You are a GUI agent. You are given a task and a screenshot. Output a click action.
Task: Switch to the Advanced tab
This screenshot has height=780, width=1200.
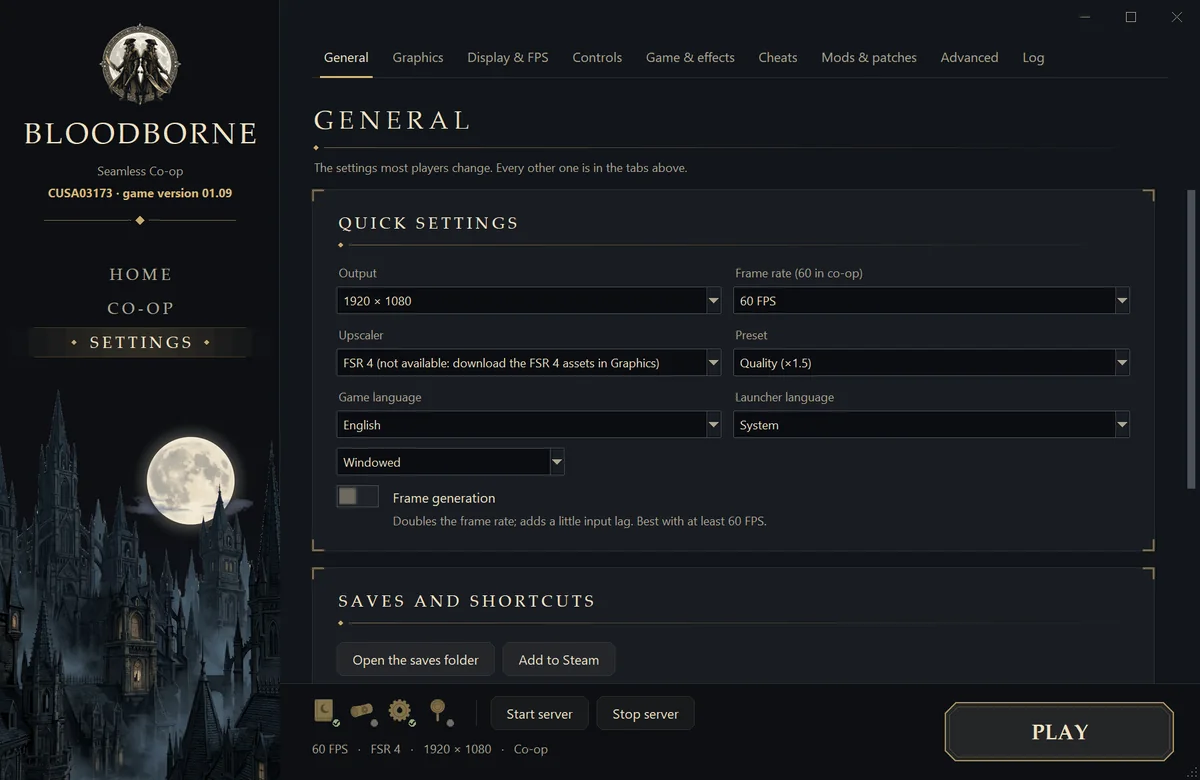tap(969, 57)
